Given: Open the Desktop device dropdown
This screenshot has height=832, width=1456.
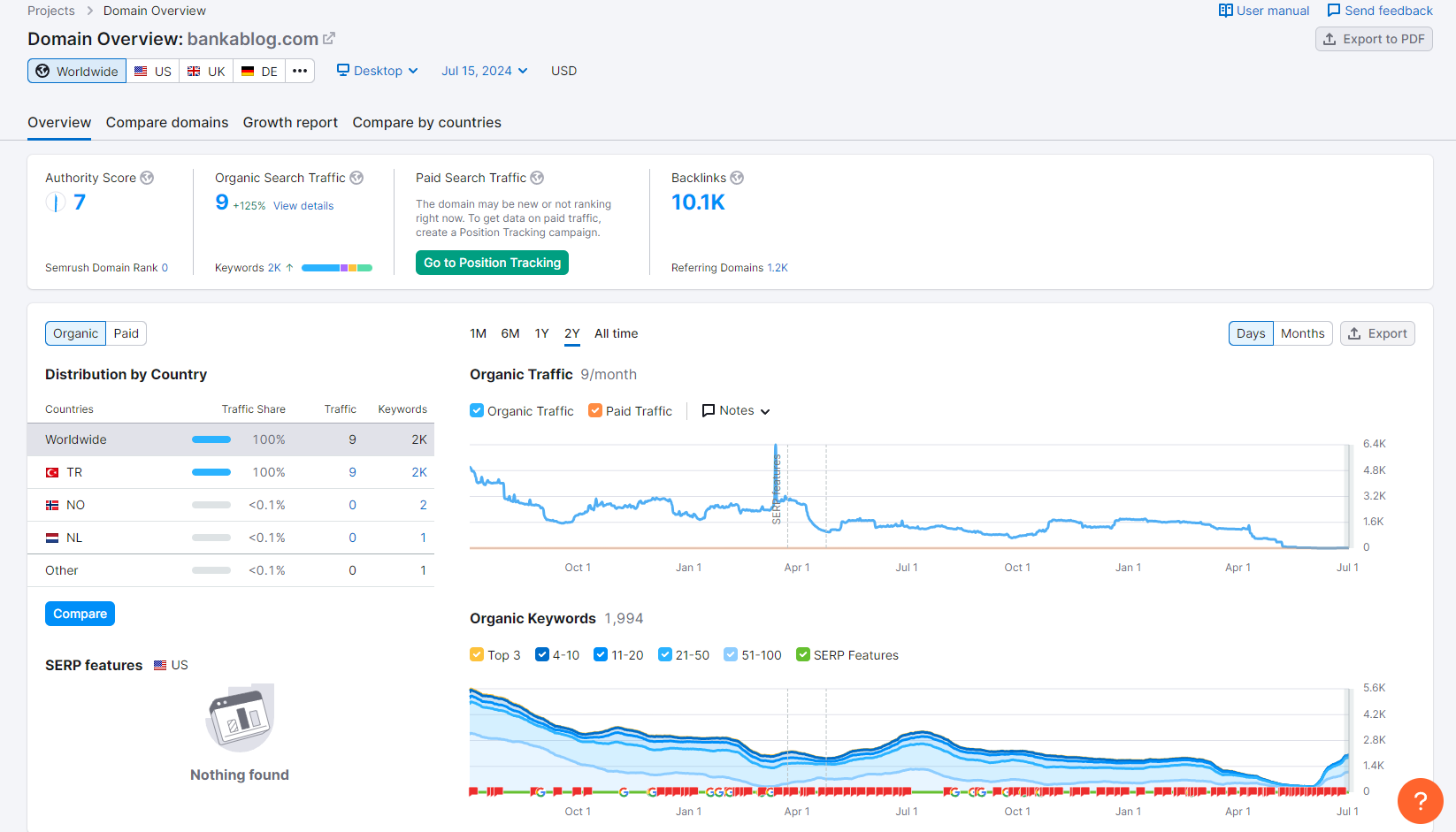Looking at the screenshot, I should click(x=378, y=71).
